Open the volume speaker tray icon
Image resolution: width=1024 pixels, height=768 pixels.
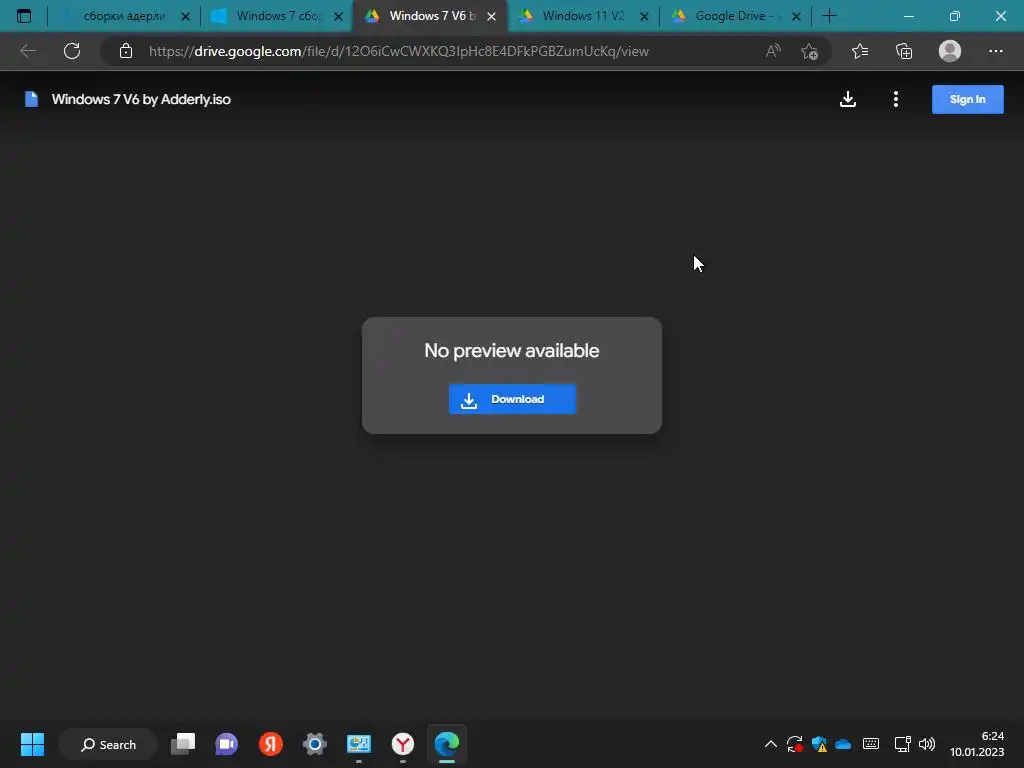[927, 744]
